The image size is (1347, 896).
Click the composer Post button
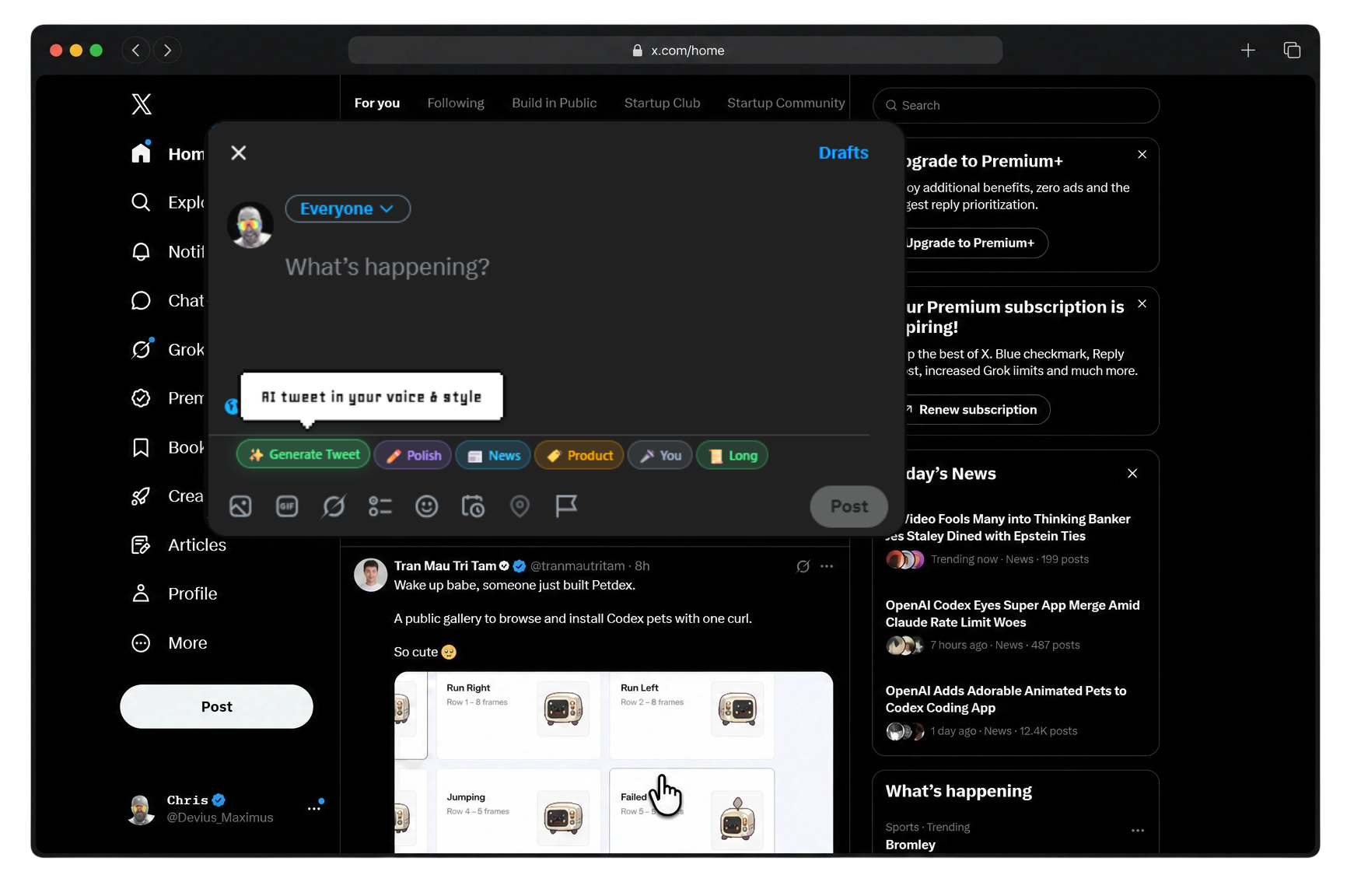849,506
